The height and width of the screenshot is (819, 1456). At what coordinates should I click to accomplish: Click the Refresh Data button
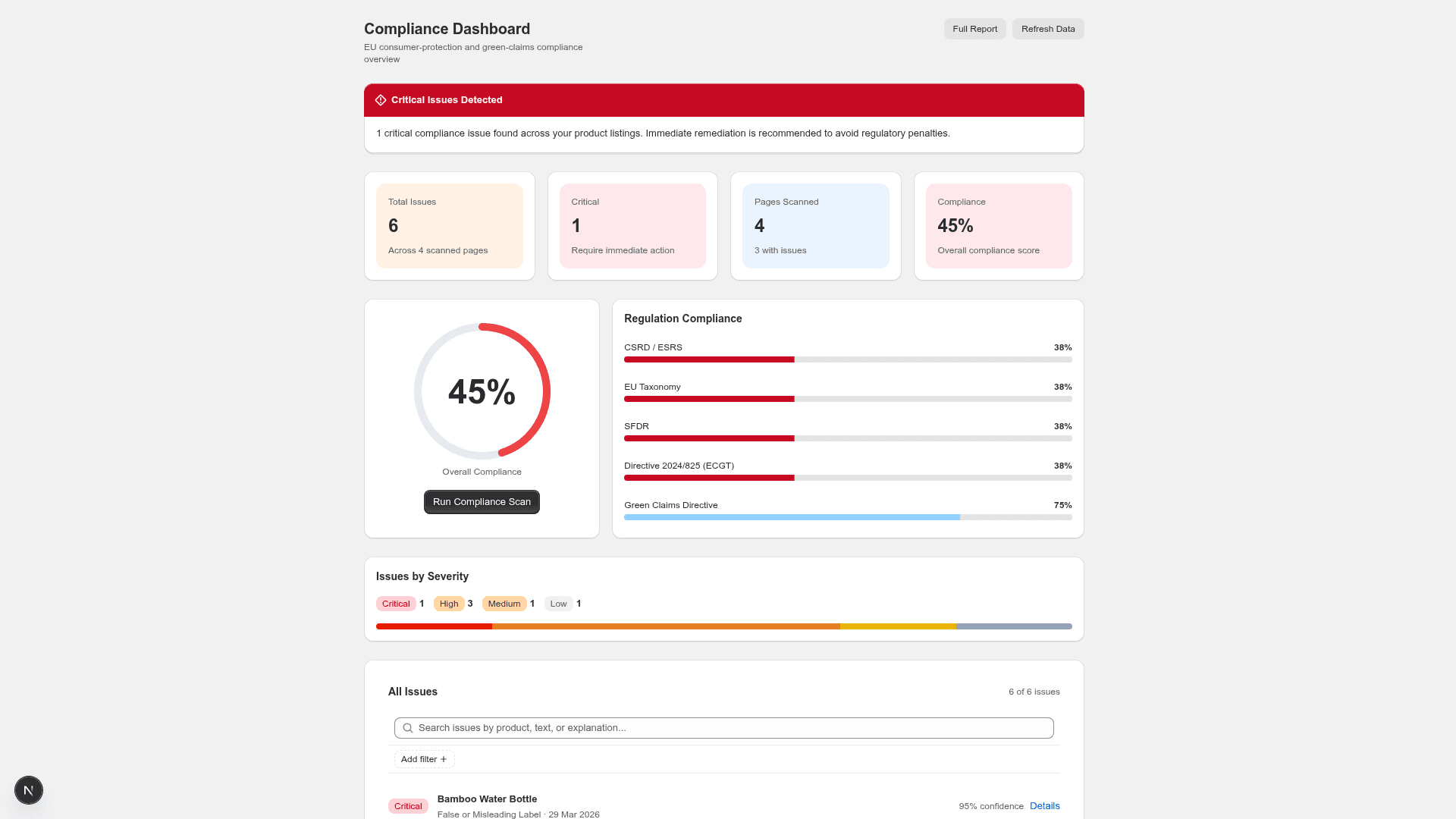1047,28
